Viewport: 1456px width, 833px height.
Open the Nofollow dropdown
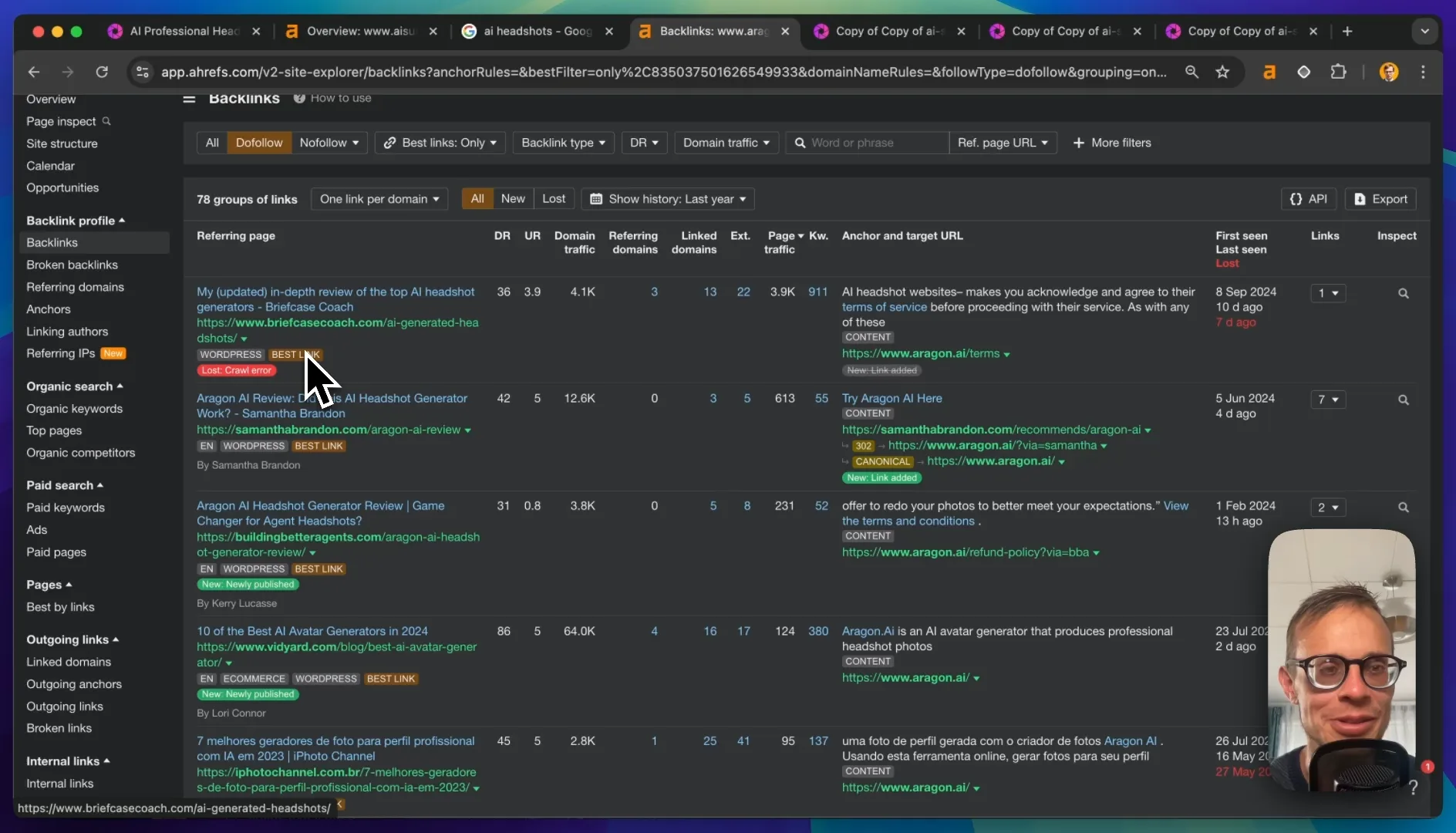tap(329, 143)
